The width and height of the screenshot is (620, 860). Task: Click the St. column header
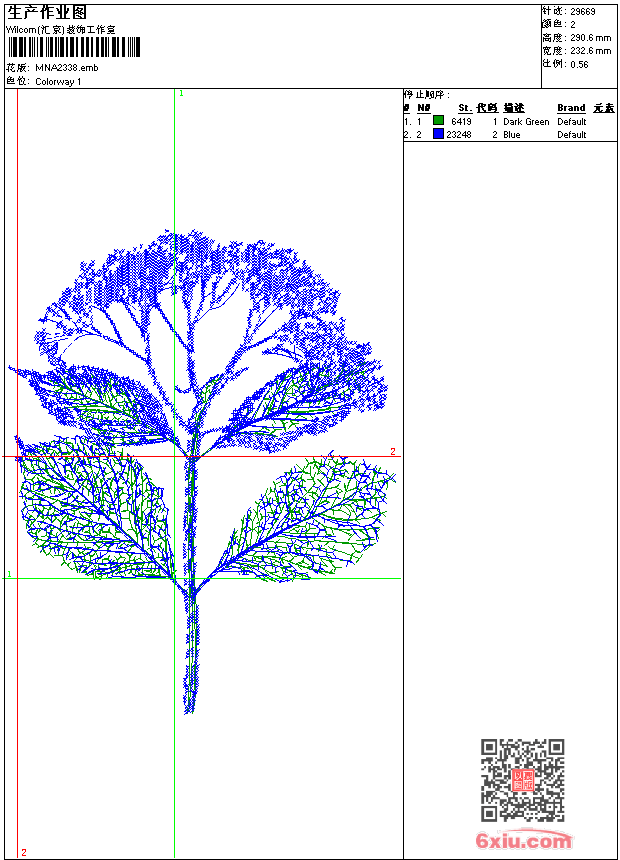[x=465, y=108]
